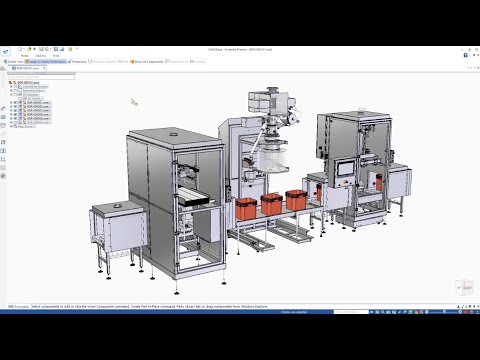This screenshot has width=480, height=360.
Task: Click the first red record icon in status bar
Action: 466,312
